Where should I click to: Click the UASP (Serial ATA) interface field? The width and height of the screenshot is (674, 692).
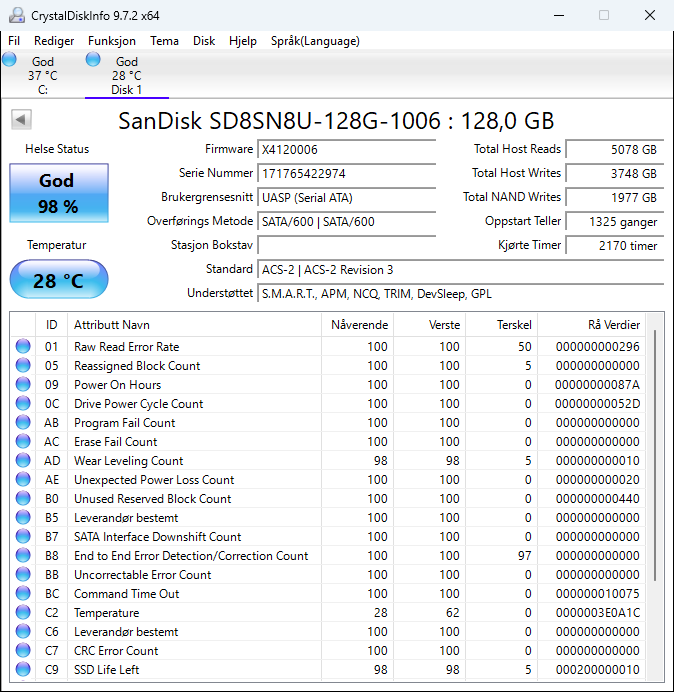(346, 197)
